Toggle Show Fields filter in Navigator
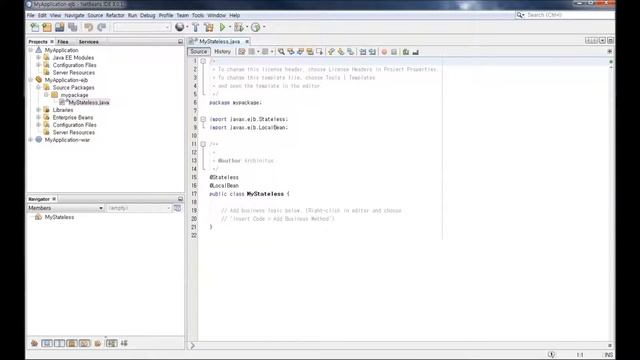 click(47, 343)
